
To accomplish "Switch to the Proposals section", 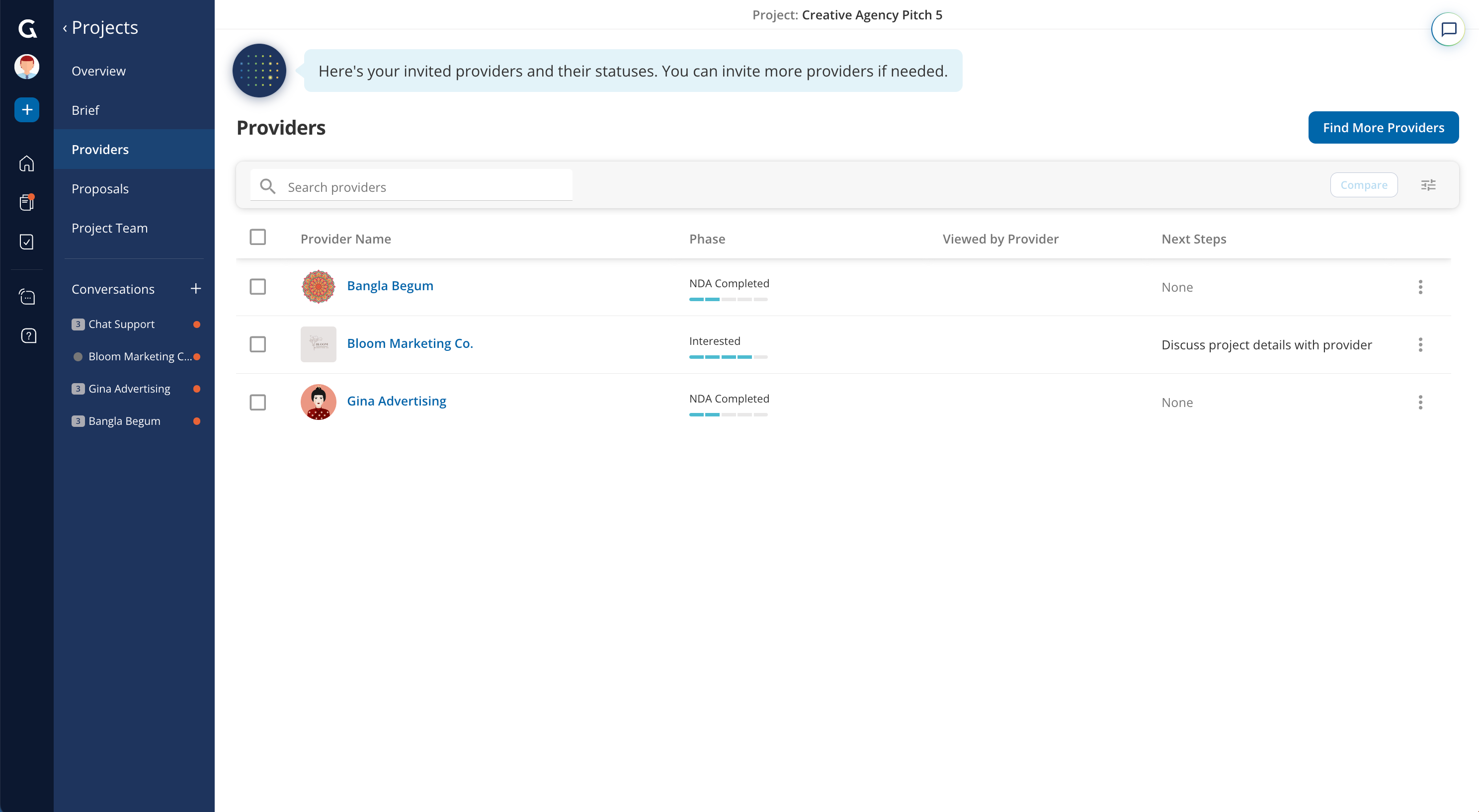I will pos(100,188).
